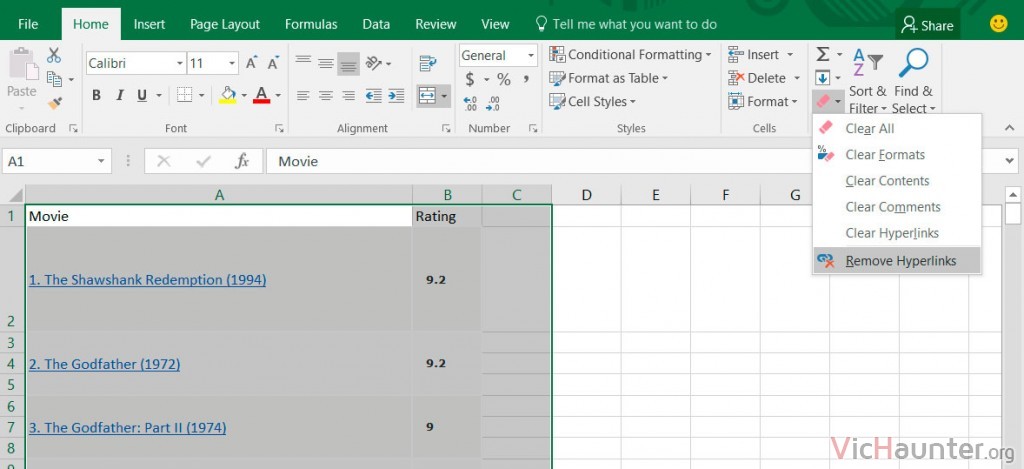
Task: Apply Accounting dollar number format
Action: click(x=470, y=80)
